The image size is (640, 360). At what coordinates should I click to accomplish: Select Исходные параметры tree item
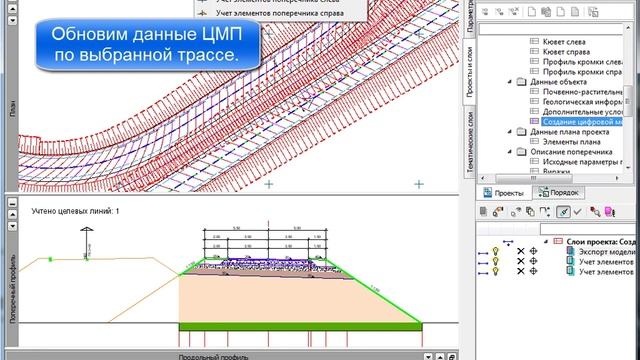tap(582, 162)
